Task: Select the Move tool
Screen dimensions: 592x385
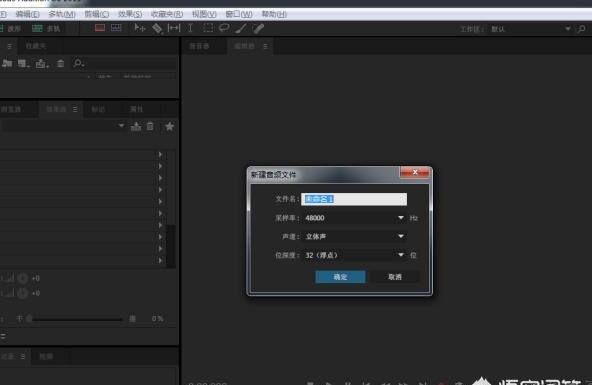Action: click(x=139, y=28)
